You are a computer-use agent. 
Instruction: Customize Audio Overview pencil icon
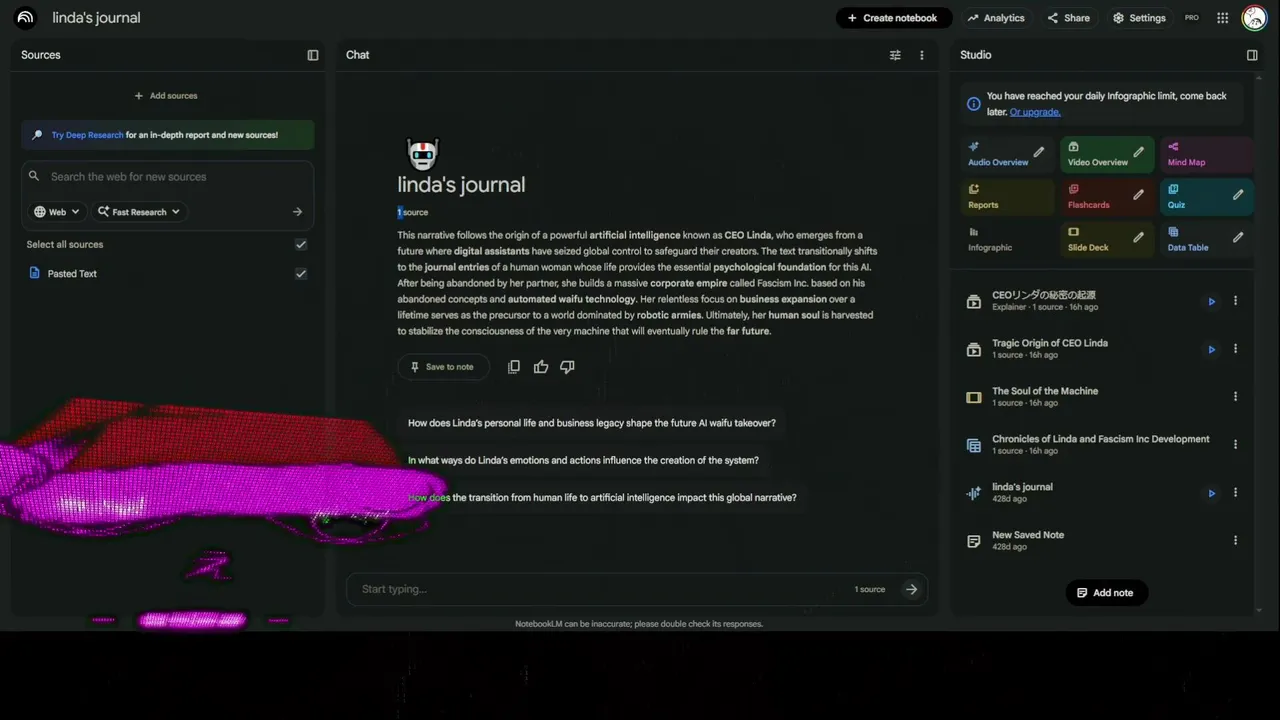[1039, 153]
